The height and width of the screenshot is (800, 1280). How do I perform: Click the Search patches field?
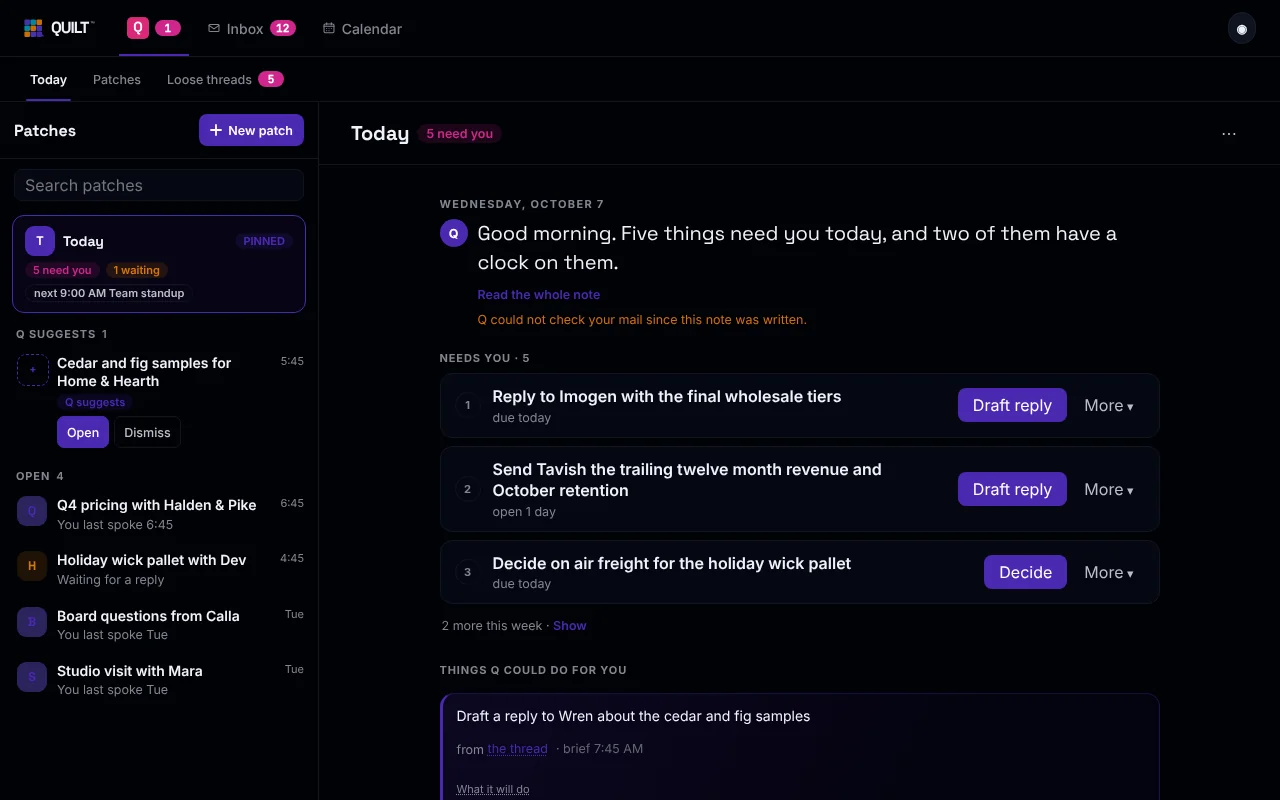click(159, 185)
